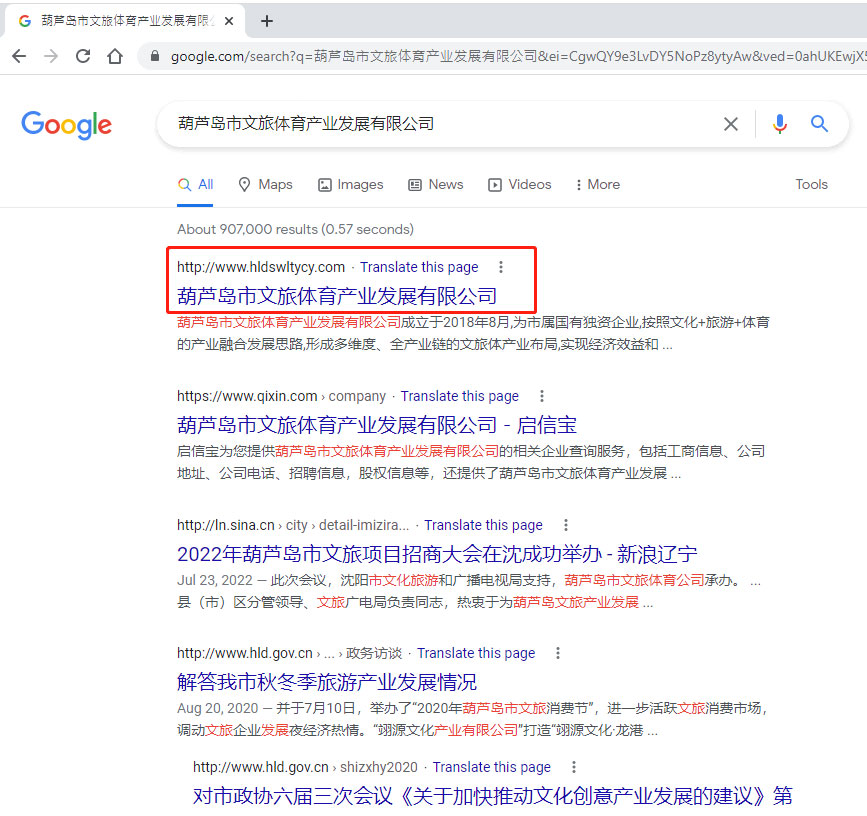Click the back navigation arrow
Viewport: 867px width, 816px height.
(19, 57)
